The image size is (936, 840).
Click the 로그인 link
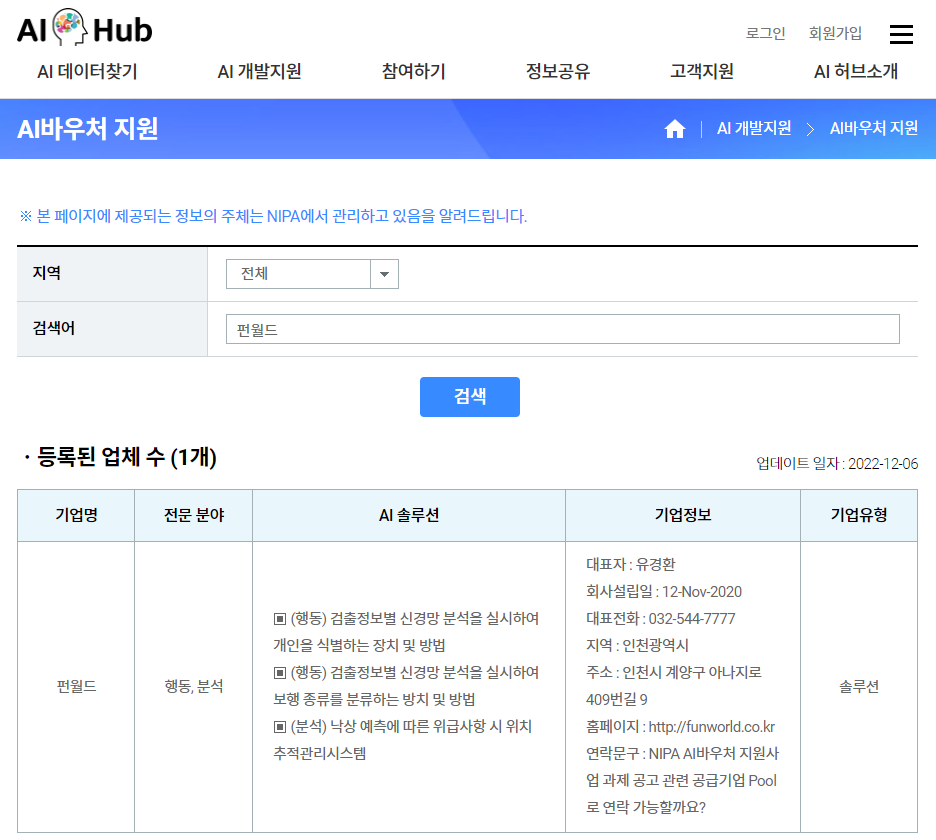pyautogui.click(x=766, y=33)
